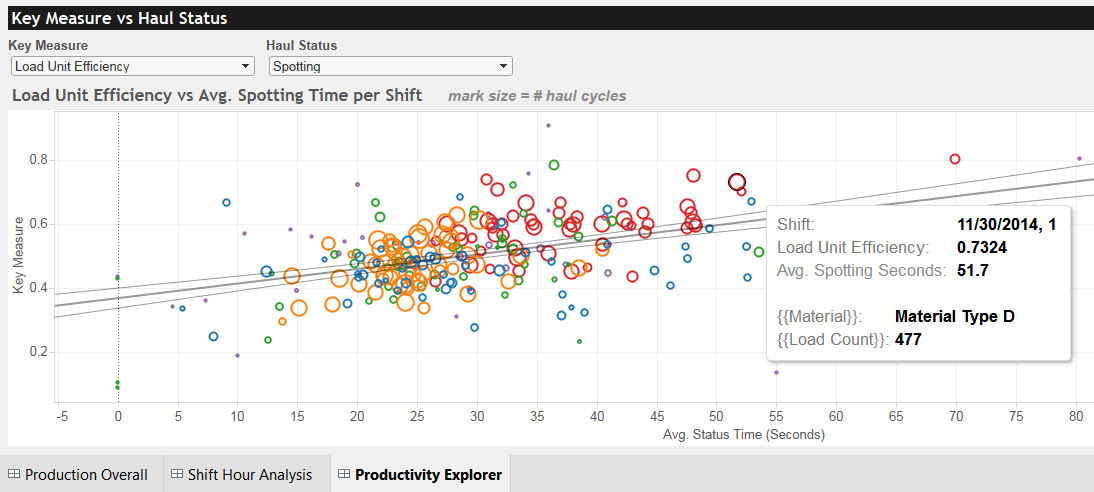Select the red circle near 70 seconds
The height and width of the screenshot is (492, 1094).
pos(955,159)
